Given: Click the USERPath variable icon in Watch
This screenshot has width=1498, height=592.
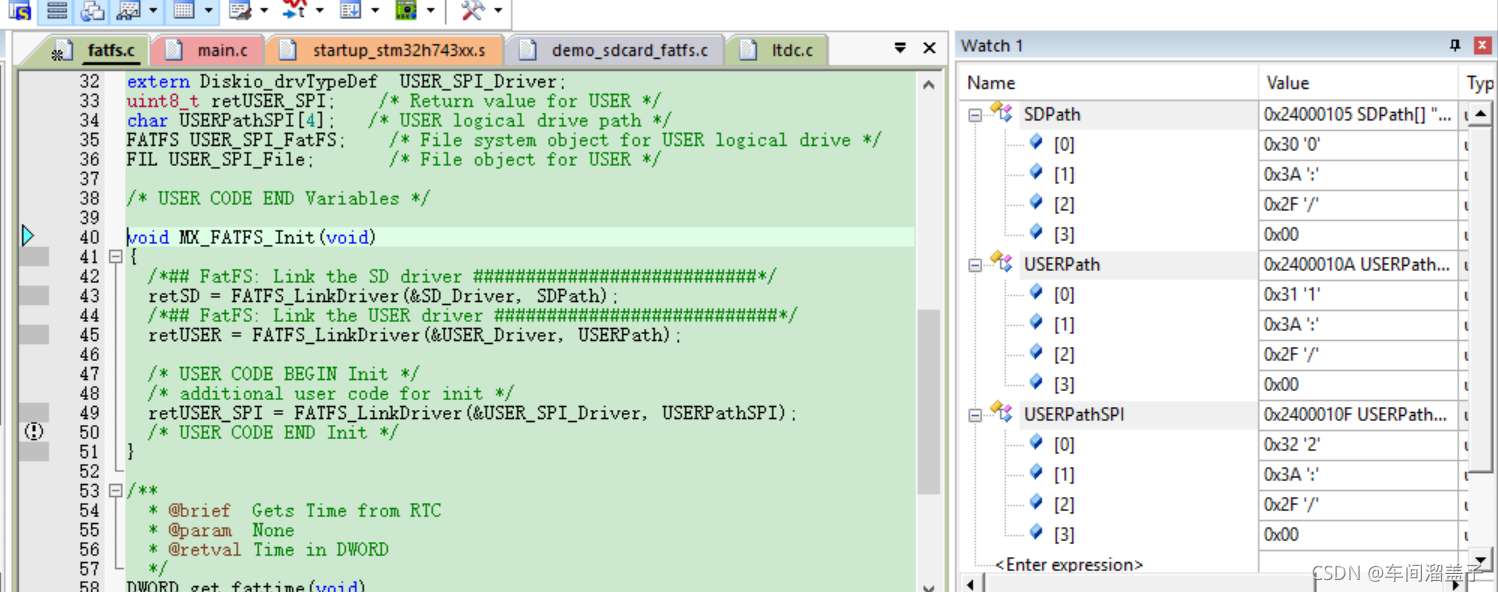Looking at the screenshot, I should pos(999,262).
